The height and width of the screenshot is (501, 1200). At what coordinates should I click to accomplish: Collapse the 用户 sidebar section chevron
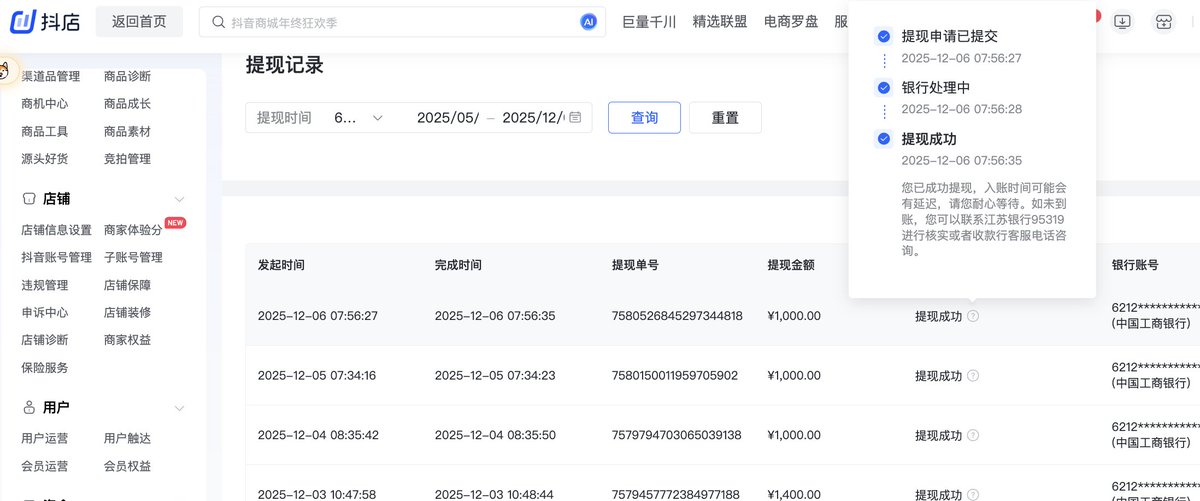click(180, 408)
